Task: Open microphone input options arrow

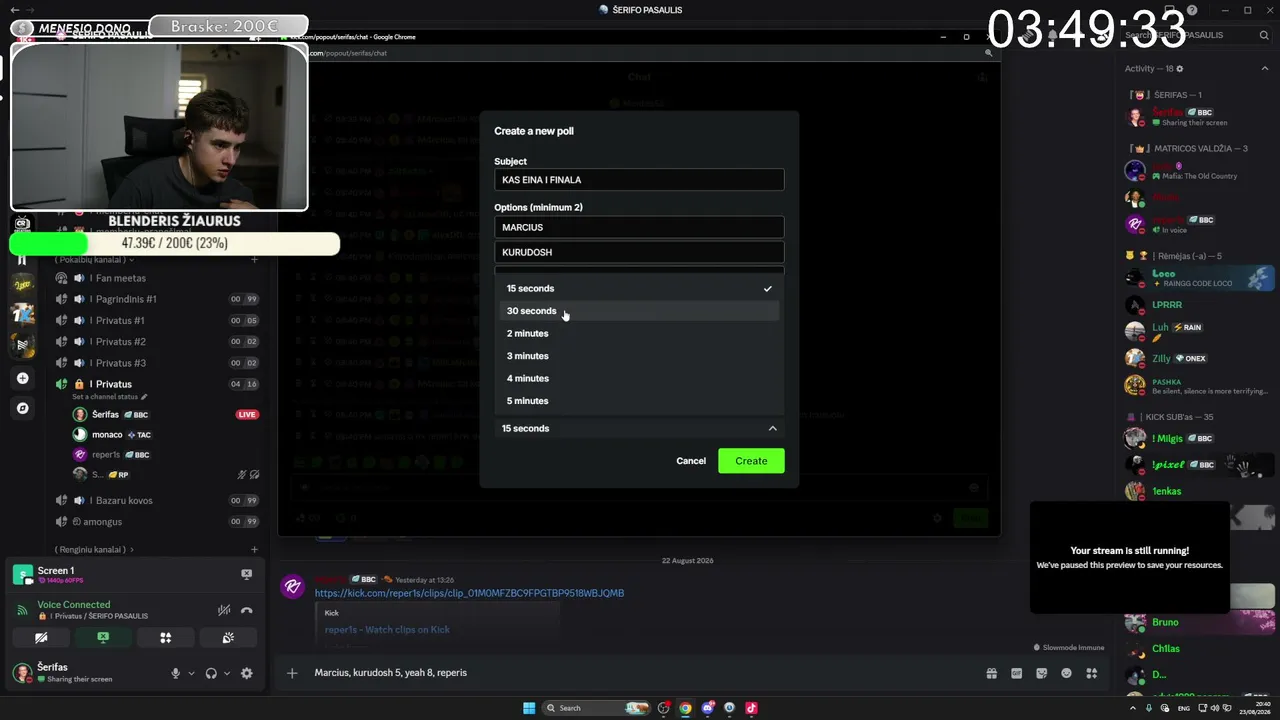Action: [x=191, y=673]
